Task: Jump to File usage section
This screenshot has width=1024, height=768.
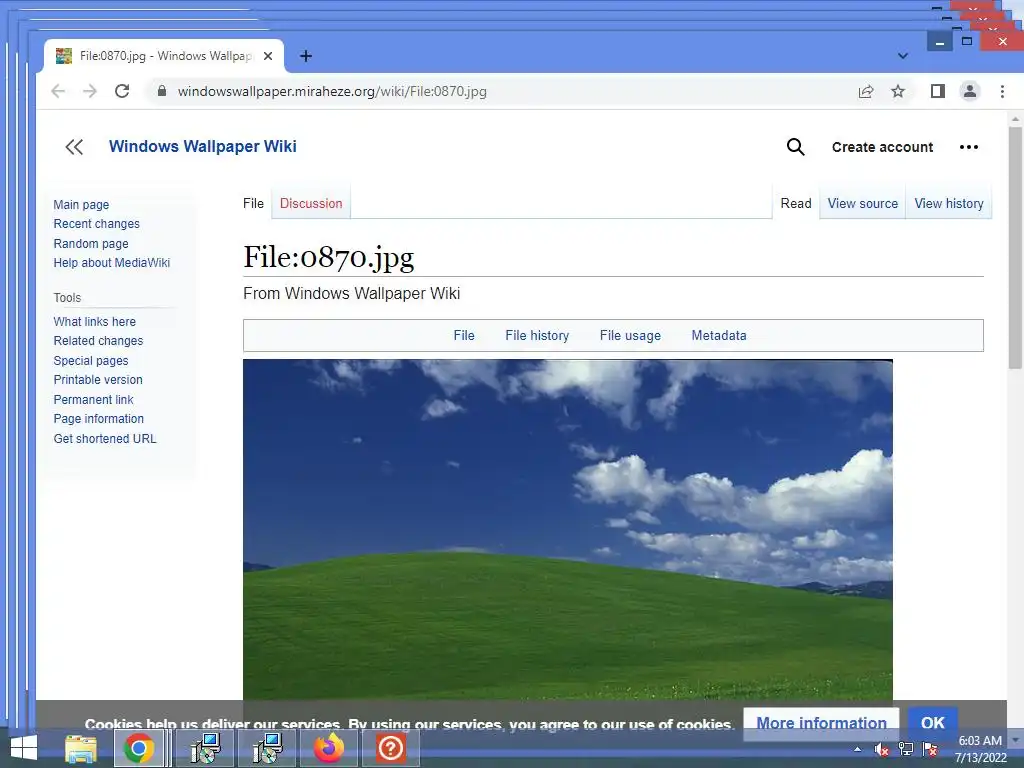Action: pos(630,335)
